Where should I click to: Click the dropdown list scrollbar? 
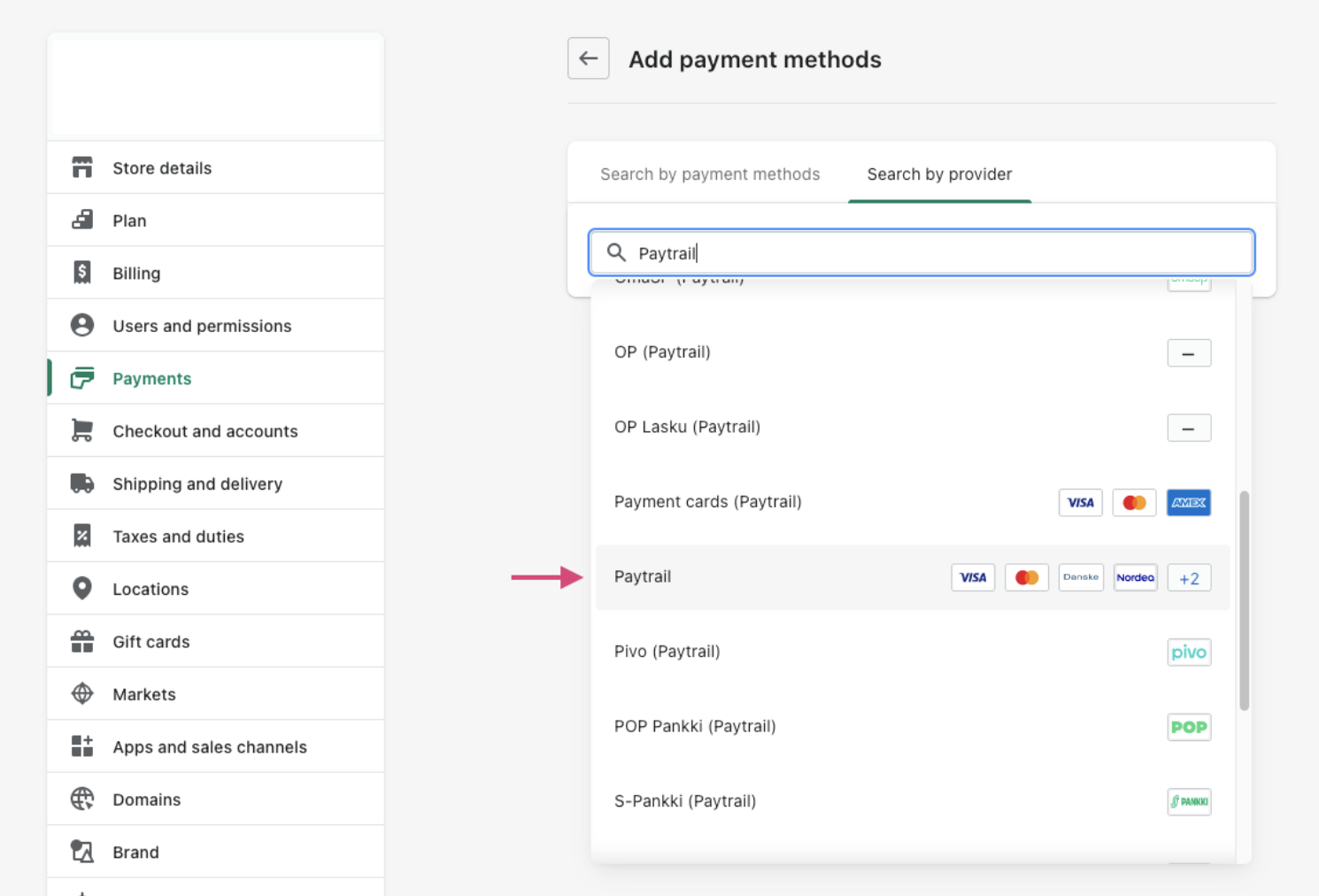pyautogui.click(x=1244, y=600)
